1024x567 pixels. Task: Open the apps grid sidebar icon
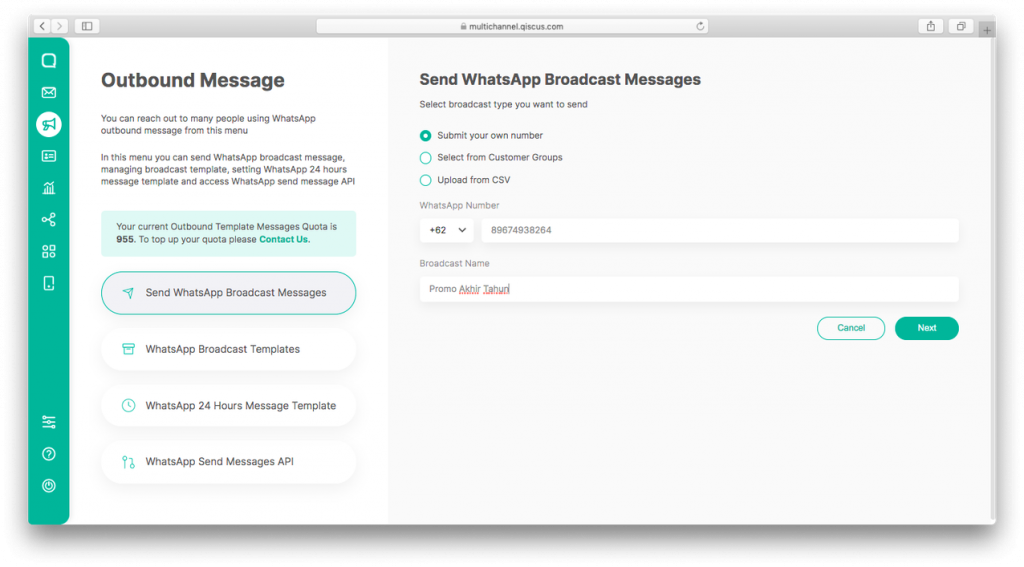(x=49, y=251)
